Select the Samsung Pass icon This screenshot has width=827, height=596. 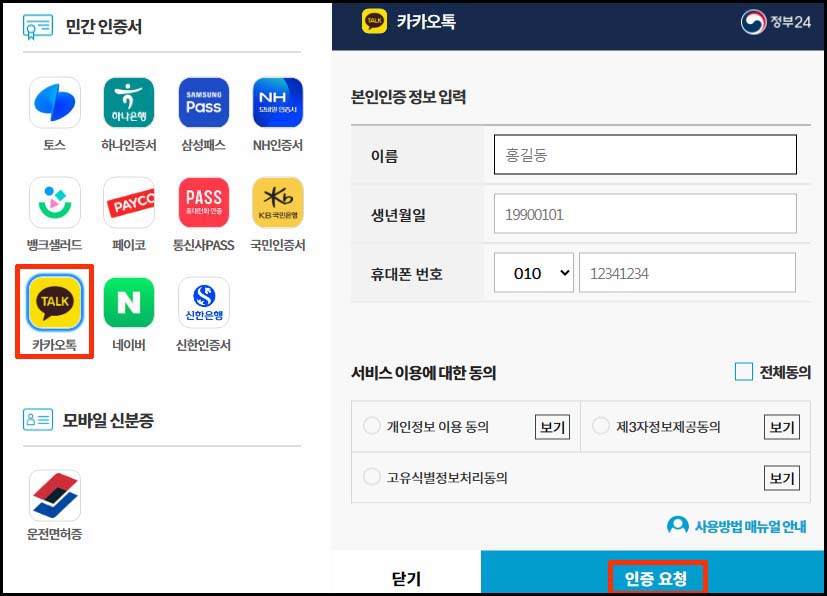[204, 102]
